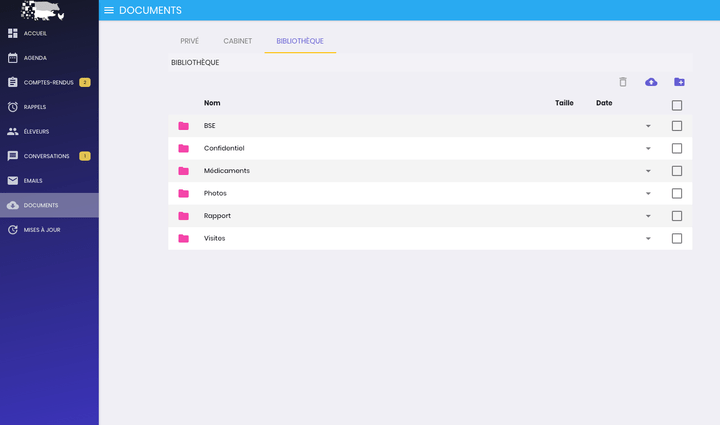
Task: Click the new folder icon
Action: pyautogui.click(x=679, y=82)
